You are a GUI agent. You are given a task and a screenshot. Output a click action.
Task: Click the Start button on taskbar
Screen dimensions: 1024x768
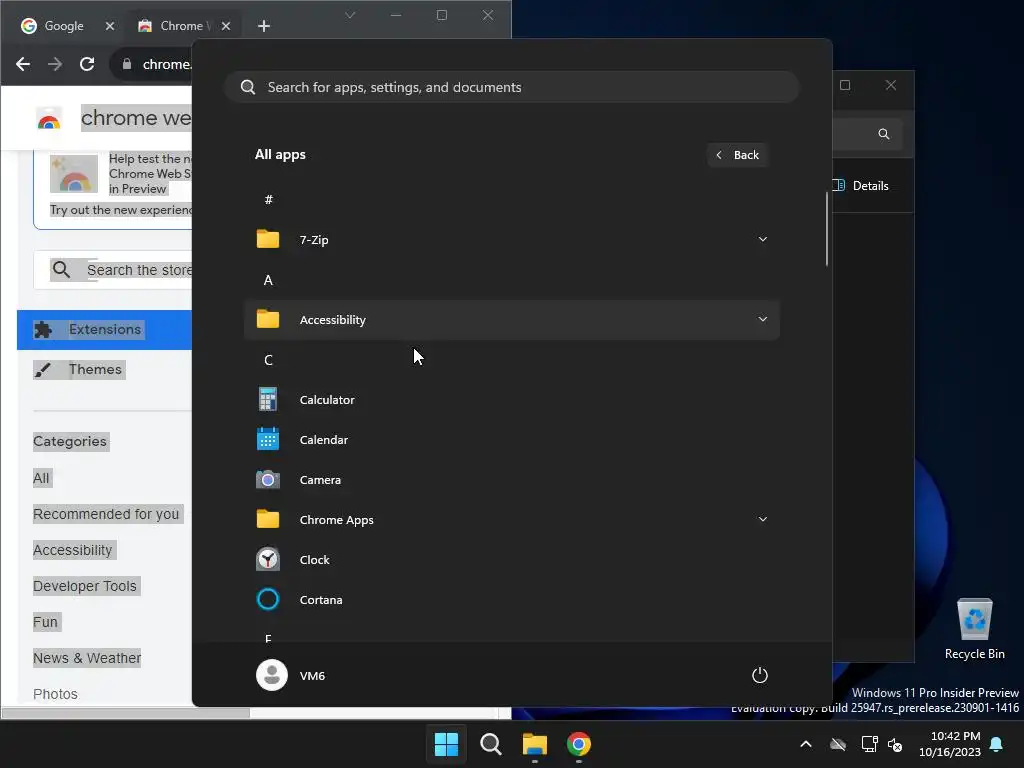(447, 744)
